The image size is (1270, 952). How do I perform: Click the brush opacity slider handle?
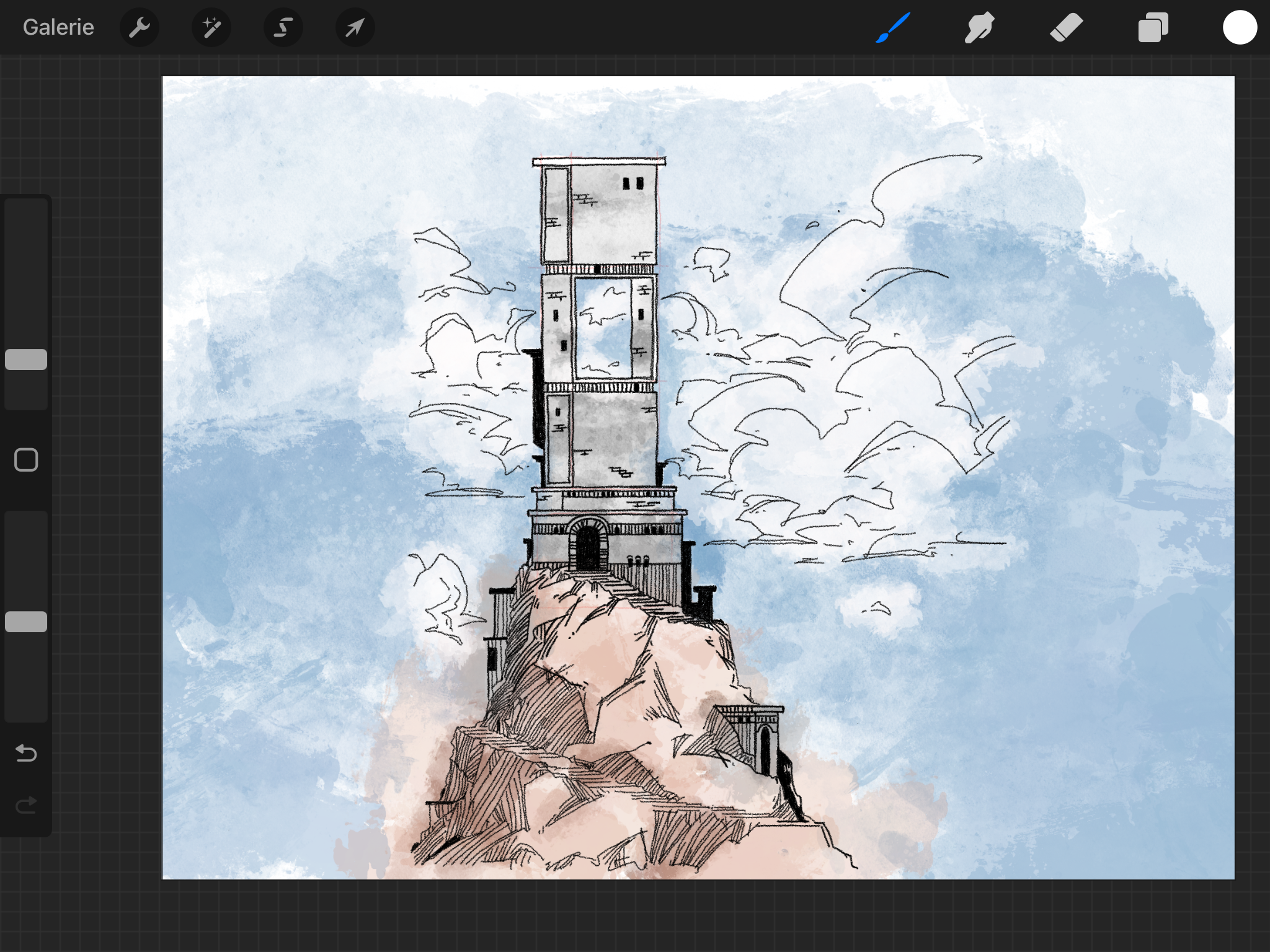point(26,622)
